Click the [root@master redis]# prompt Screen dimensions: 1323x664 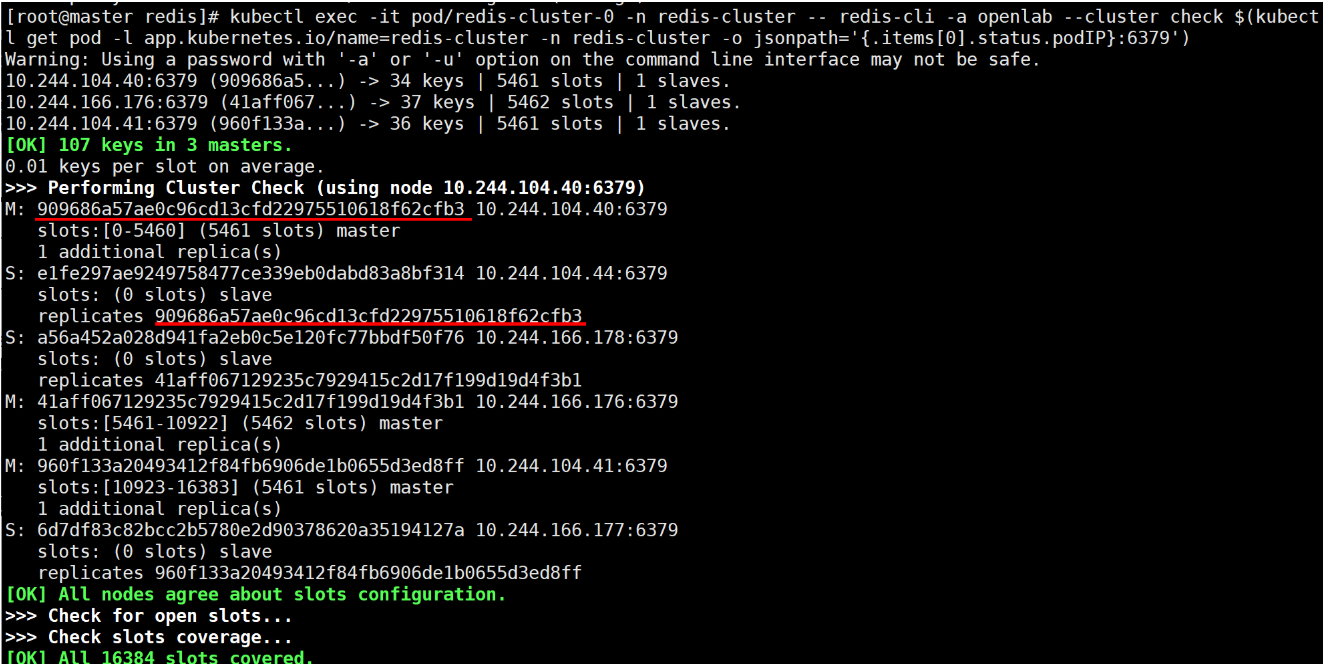112,17
